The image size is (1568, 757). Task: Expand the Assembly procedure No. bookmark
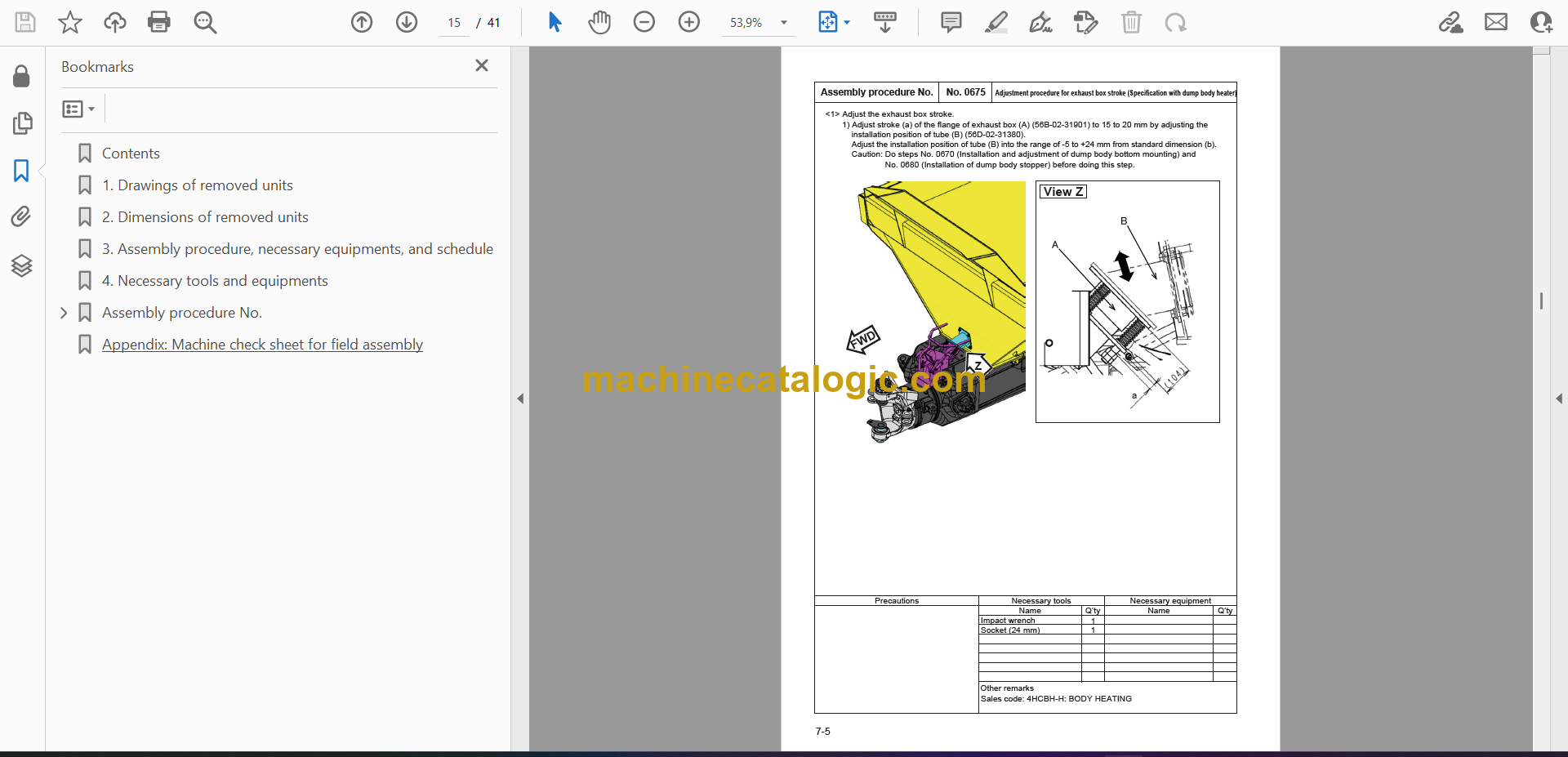[64, 313]
